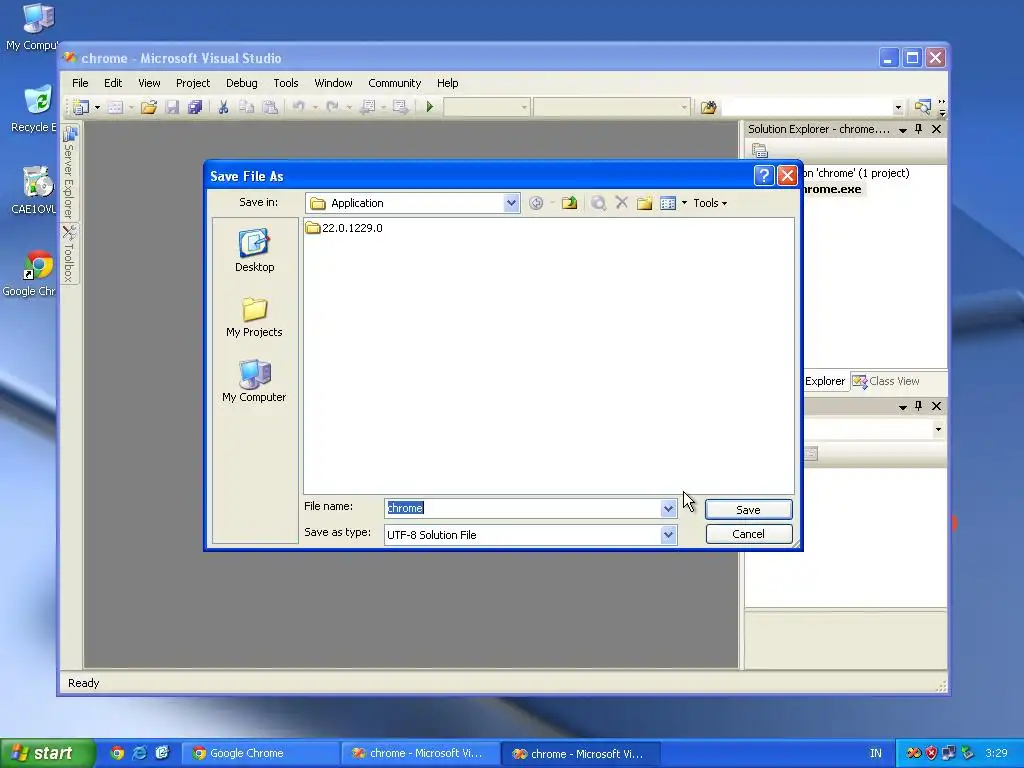
Task: Click the Paste icon in toolbar
Action: [270, 107]
